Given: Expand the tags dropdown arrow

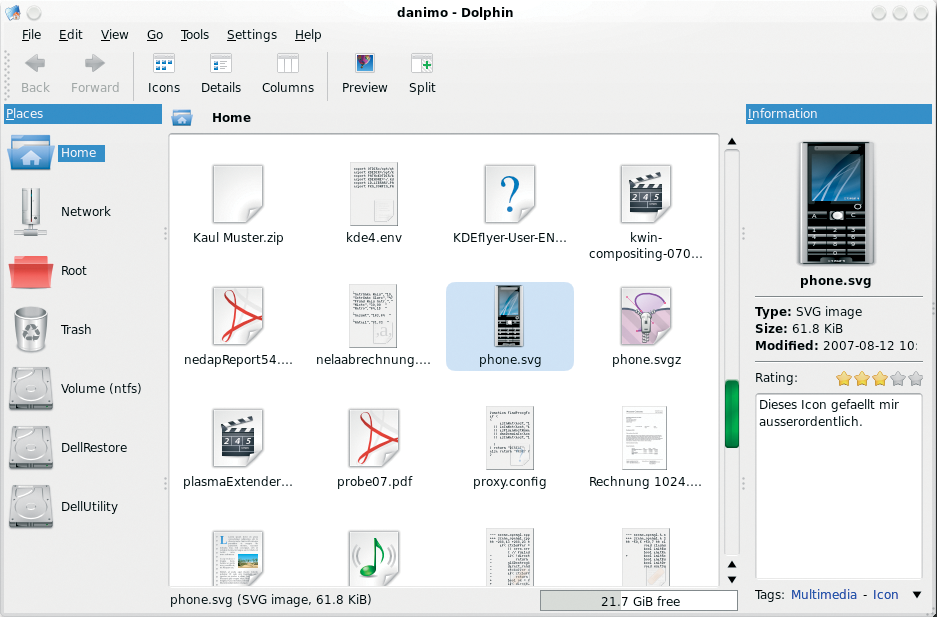Looking at the screenshot, I should coord(917,595).
